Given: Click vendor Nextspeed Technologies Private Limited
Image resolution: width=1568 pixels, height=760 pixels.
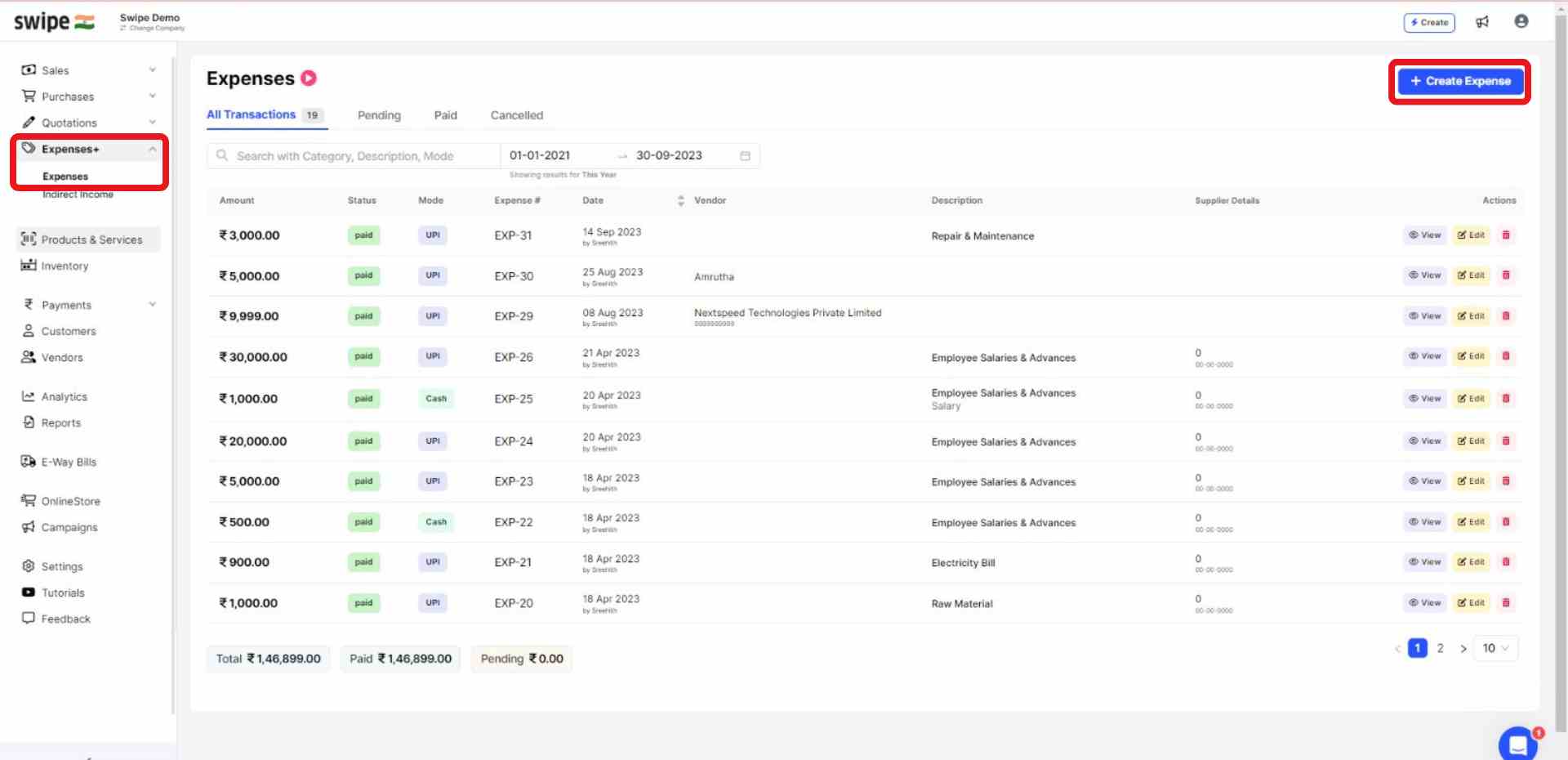Looking at the screenshot, I should click(x=788, y=313).
